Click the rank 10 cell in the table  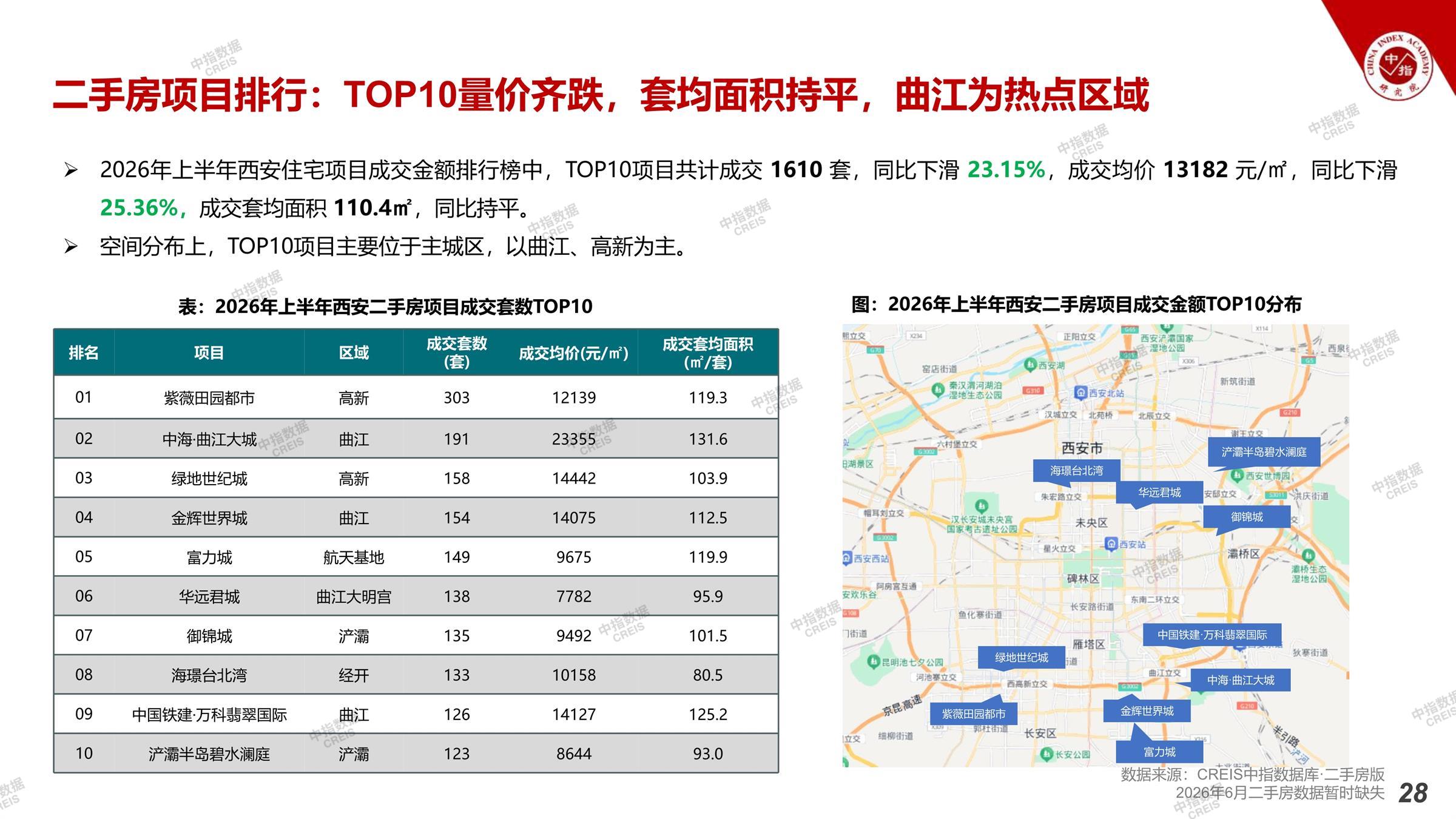pyautogui.click(x=84, y=753)
